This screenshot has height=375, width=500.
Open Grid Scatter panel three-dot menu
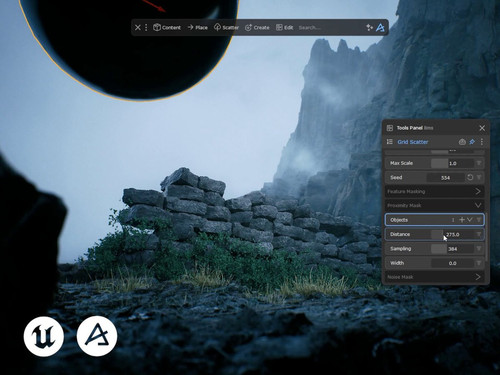pos(482,142)
